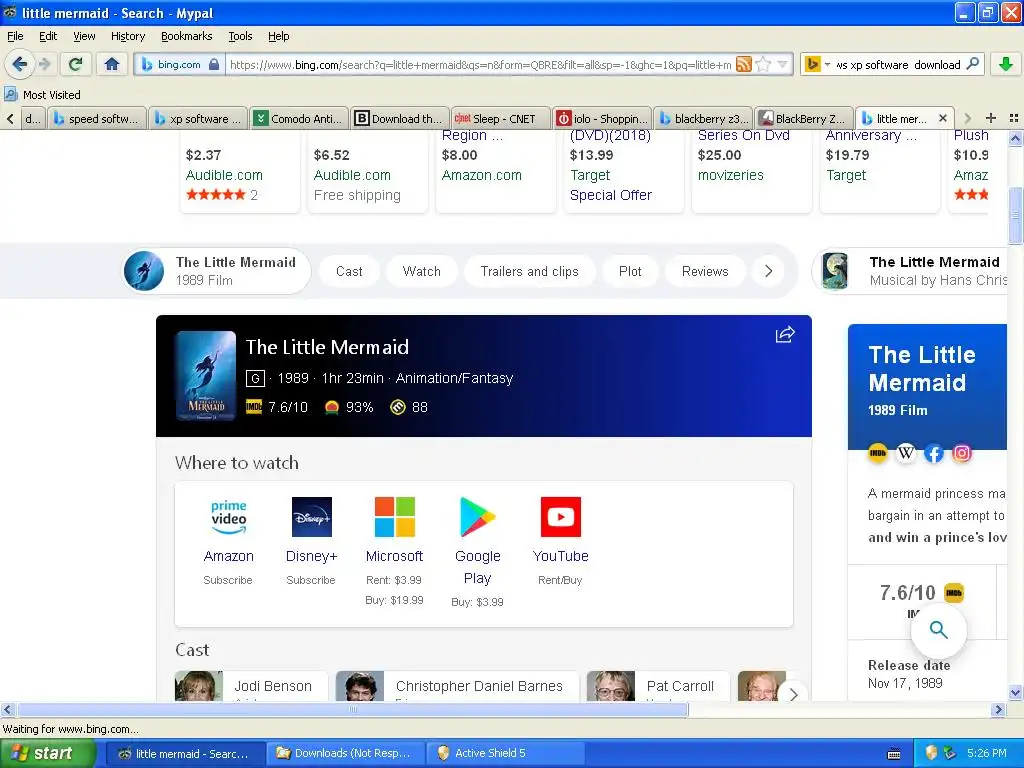This screenshot has width=1024, height=768.
Task: Click The Little Mermaid poster thumbnail
Action: [205, 376]
